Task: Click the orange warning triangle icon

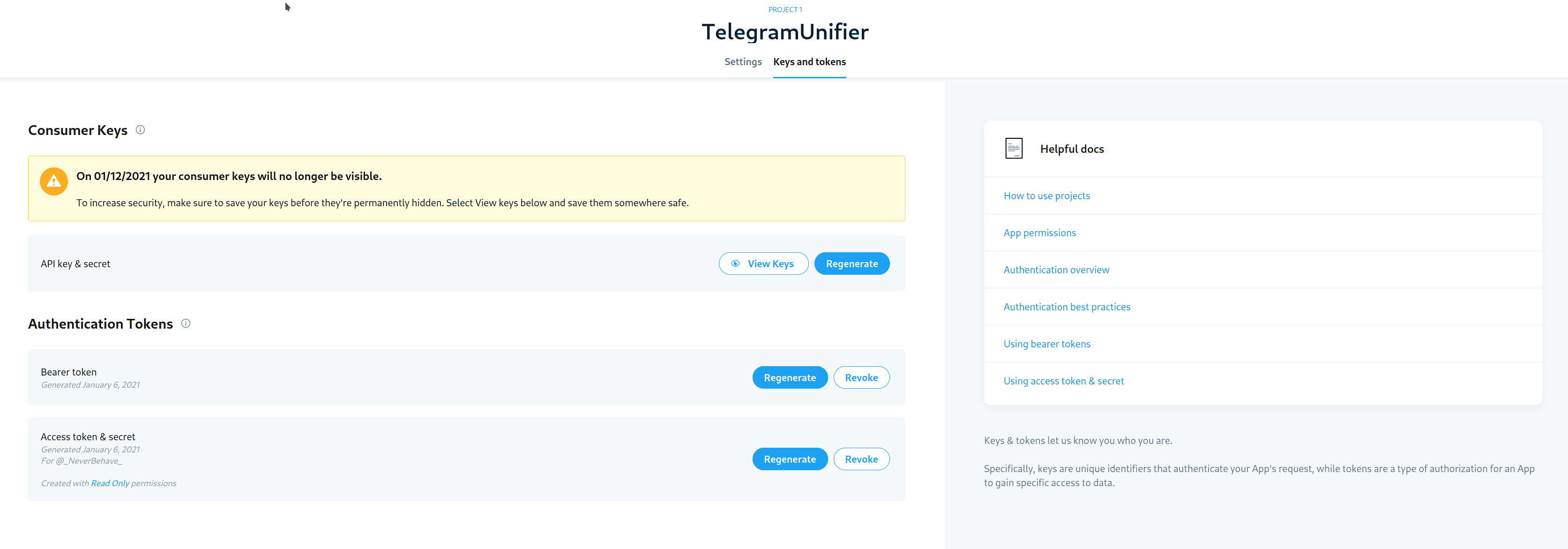Action: pyautogui.click(x=53, y=181)
